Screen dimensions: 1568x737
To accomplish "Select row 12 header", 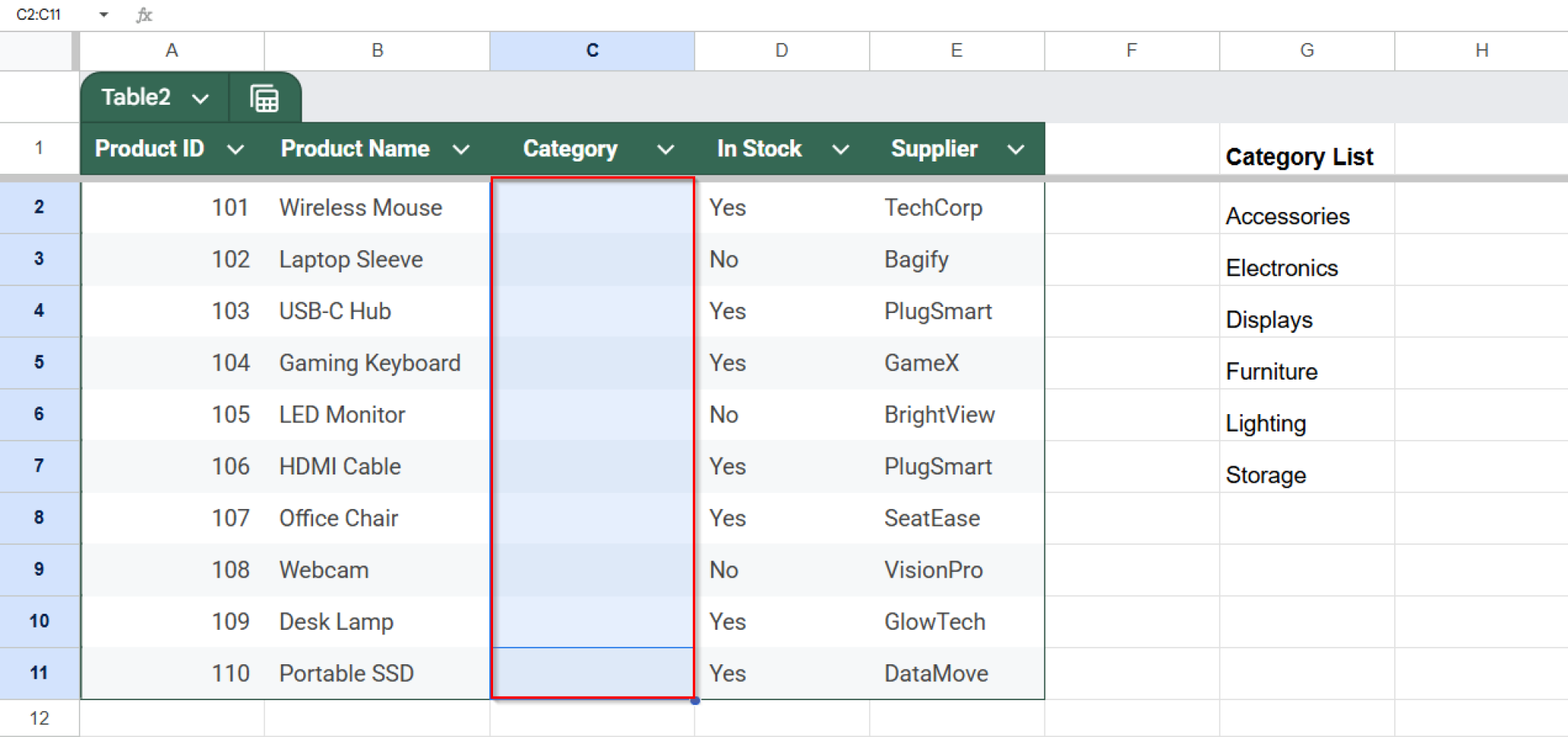I will (39, 718).
